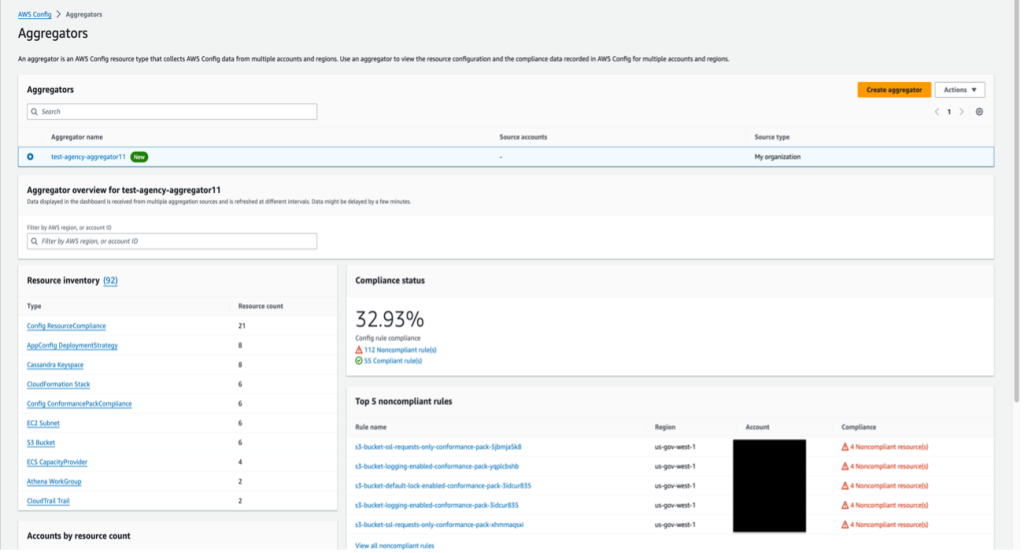Click the My organization source type cell
The width and height of the screenshot is (1024, 553).
coord(777,157)
